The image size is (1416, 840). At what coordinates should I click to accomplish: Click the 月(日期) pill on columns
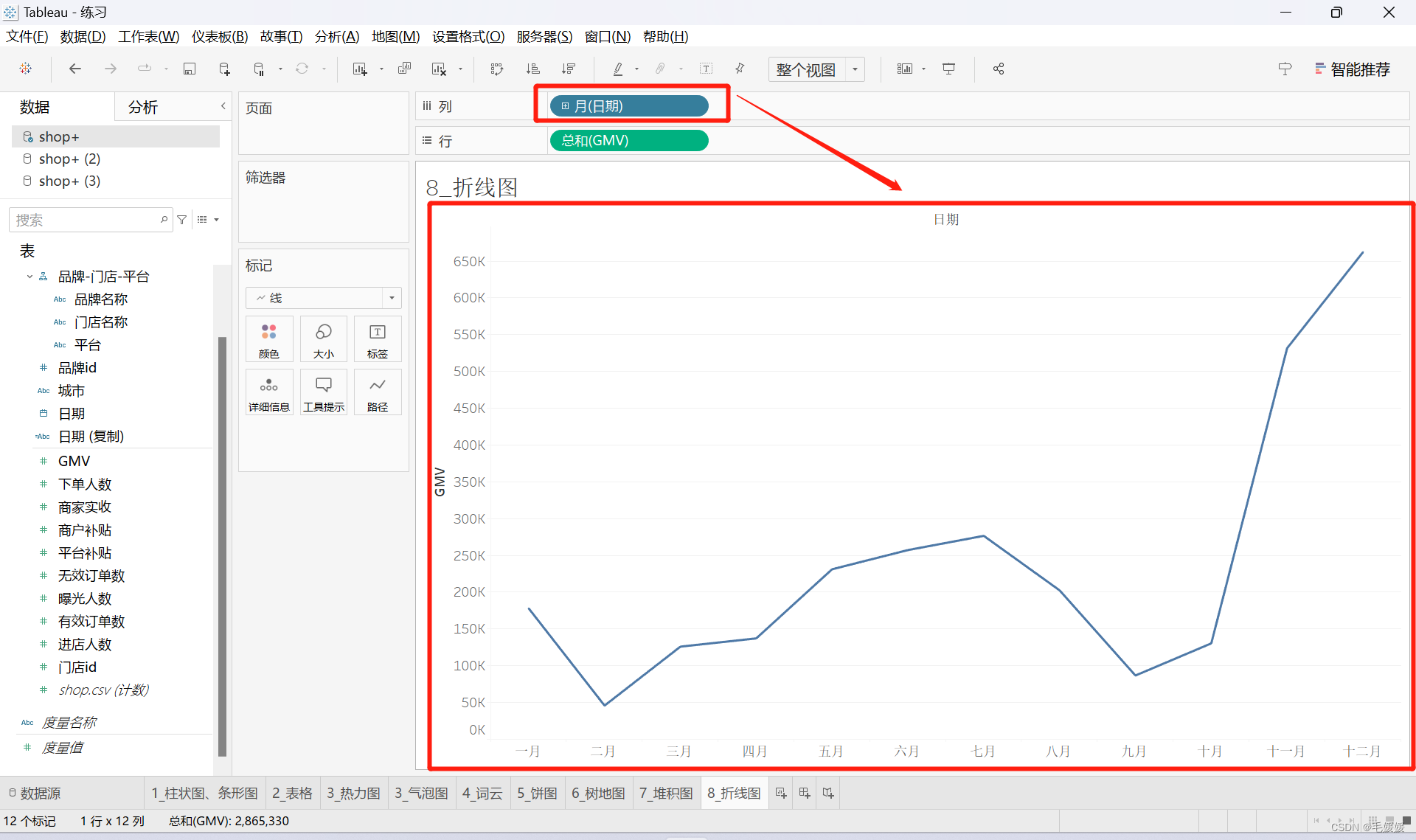coord(629,106)
